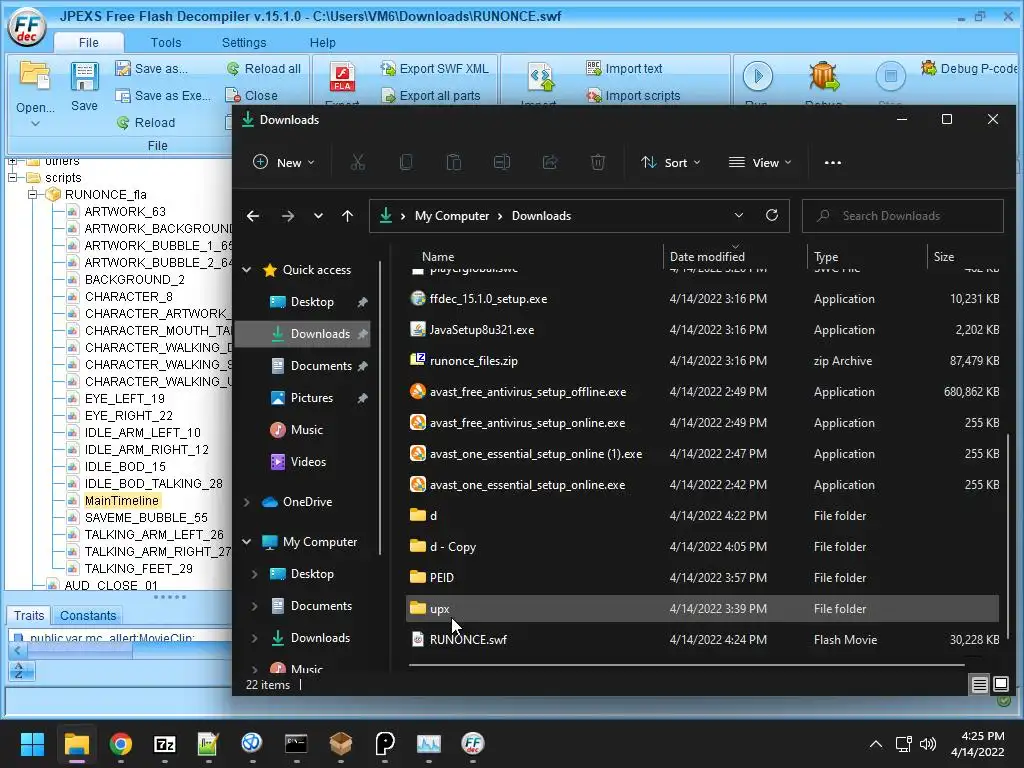This screenshot has width=1024, height=768.
Task: Select the upx folder row
Action: click(x=702, y=608)
